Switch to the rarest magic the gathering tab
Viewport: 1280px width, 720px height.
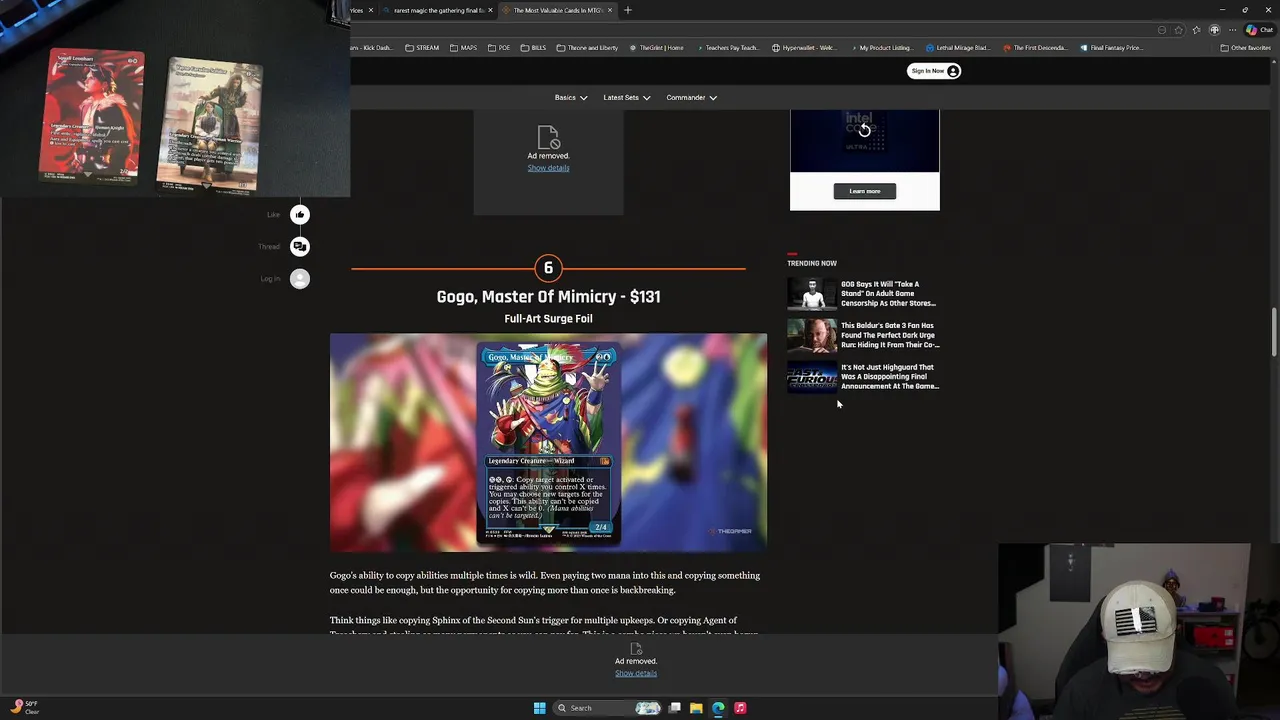click(x=437, y=10)
